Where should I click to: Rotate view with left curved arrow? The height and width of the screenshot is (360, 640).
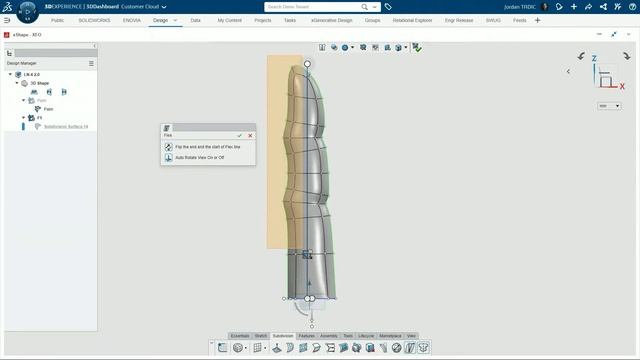click(581, 56)
